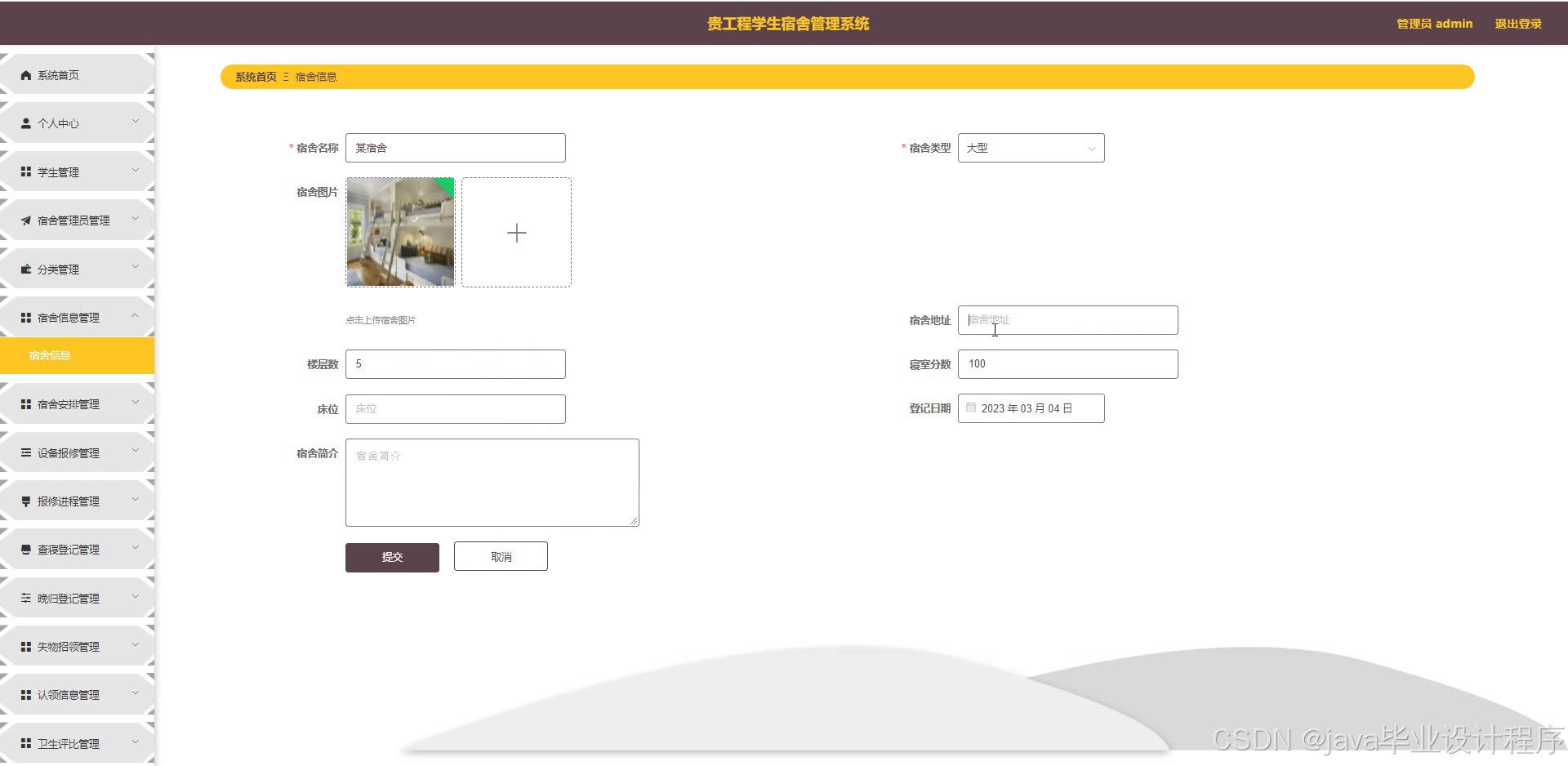Click the 贵工程学生宿舍管理系统 title
1568x766 pixels.
[x=788, y=24]
